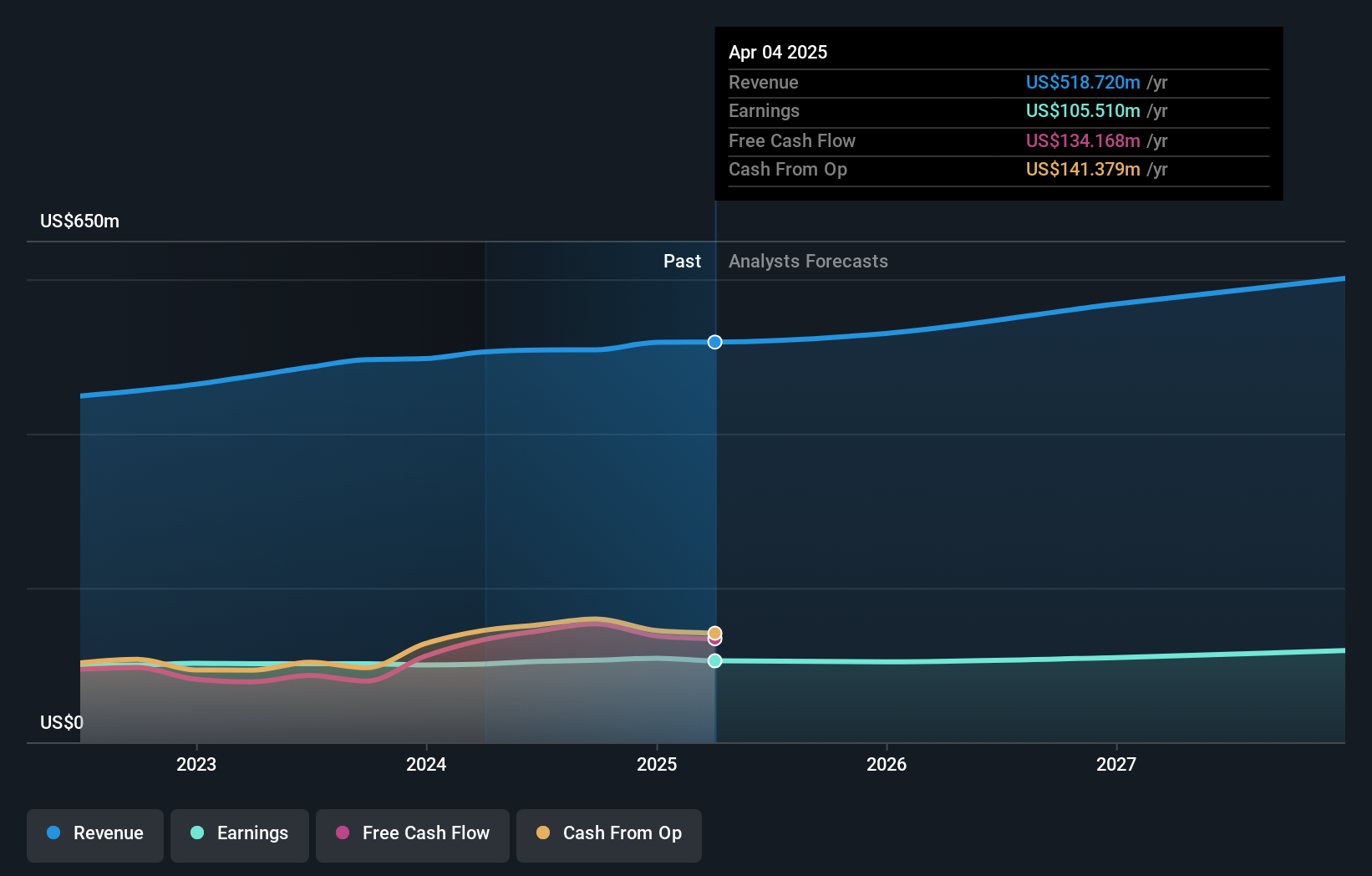Click the Apr 04 2025 tooltip date
Screen dimensions: 1372x876
click(778, 52)
